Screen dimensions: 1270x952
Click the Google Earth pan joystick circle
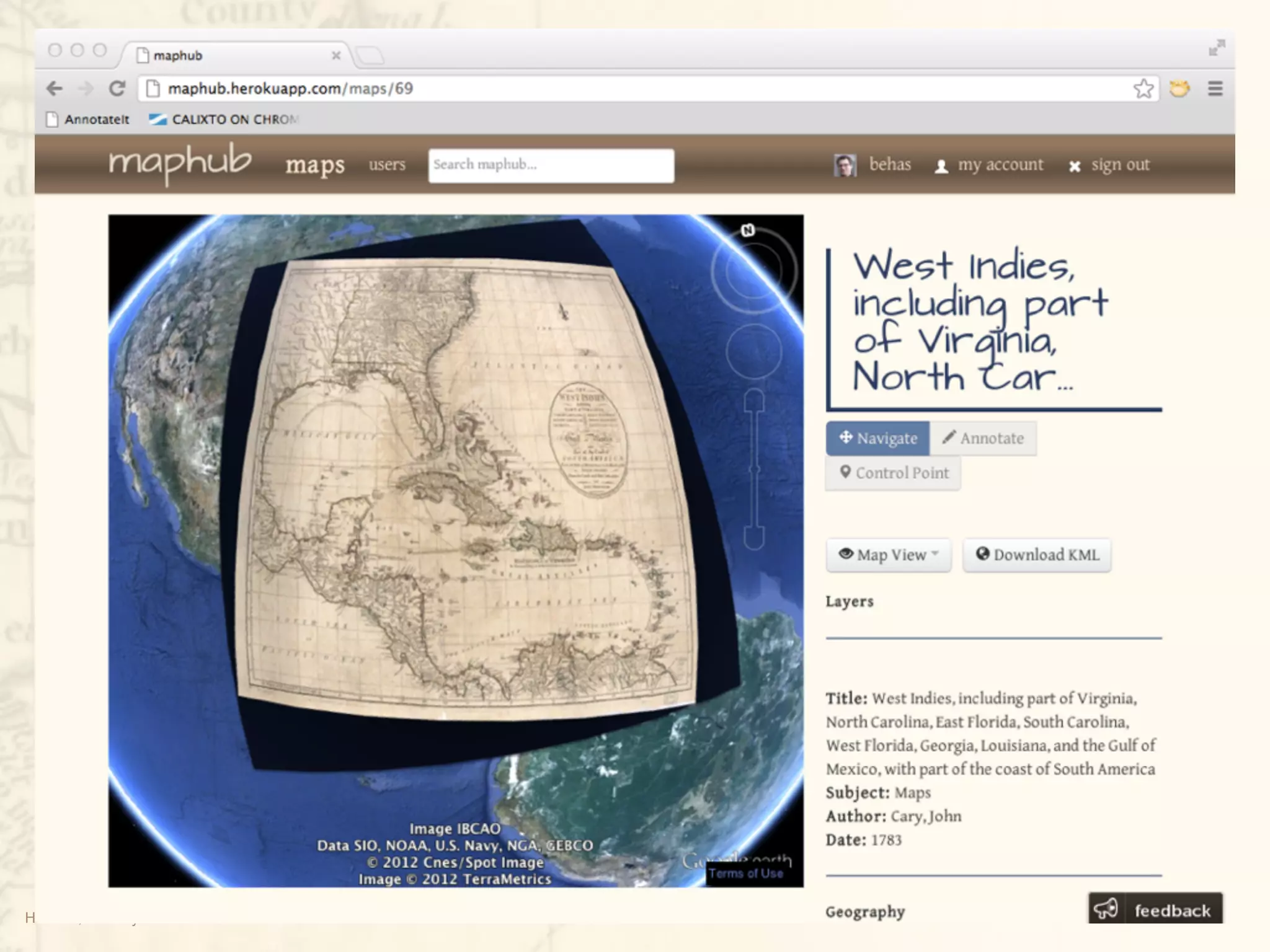[754, 351]
